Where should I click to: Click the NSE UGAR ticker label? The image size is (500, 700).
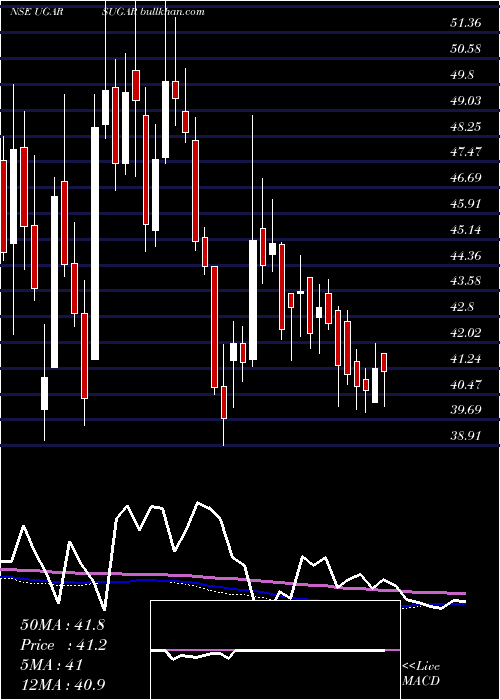point(37,12)
